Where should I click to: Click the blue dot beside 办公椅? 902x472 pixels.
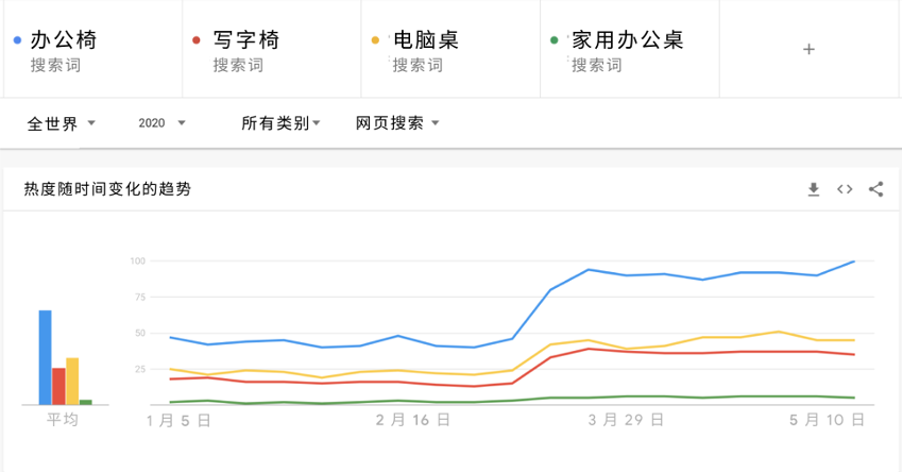tap(17, 40)
